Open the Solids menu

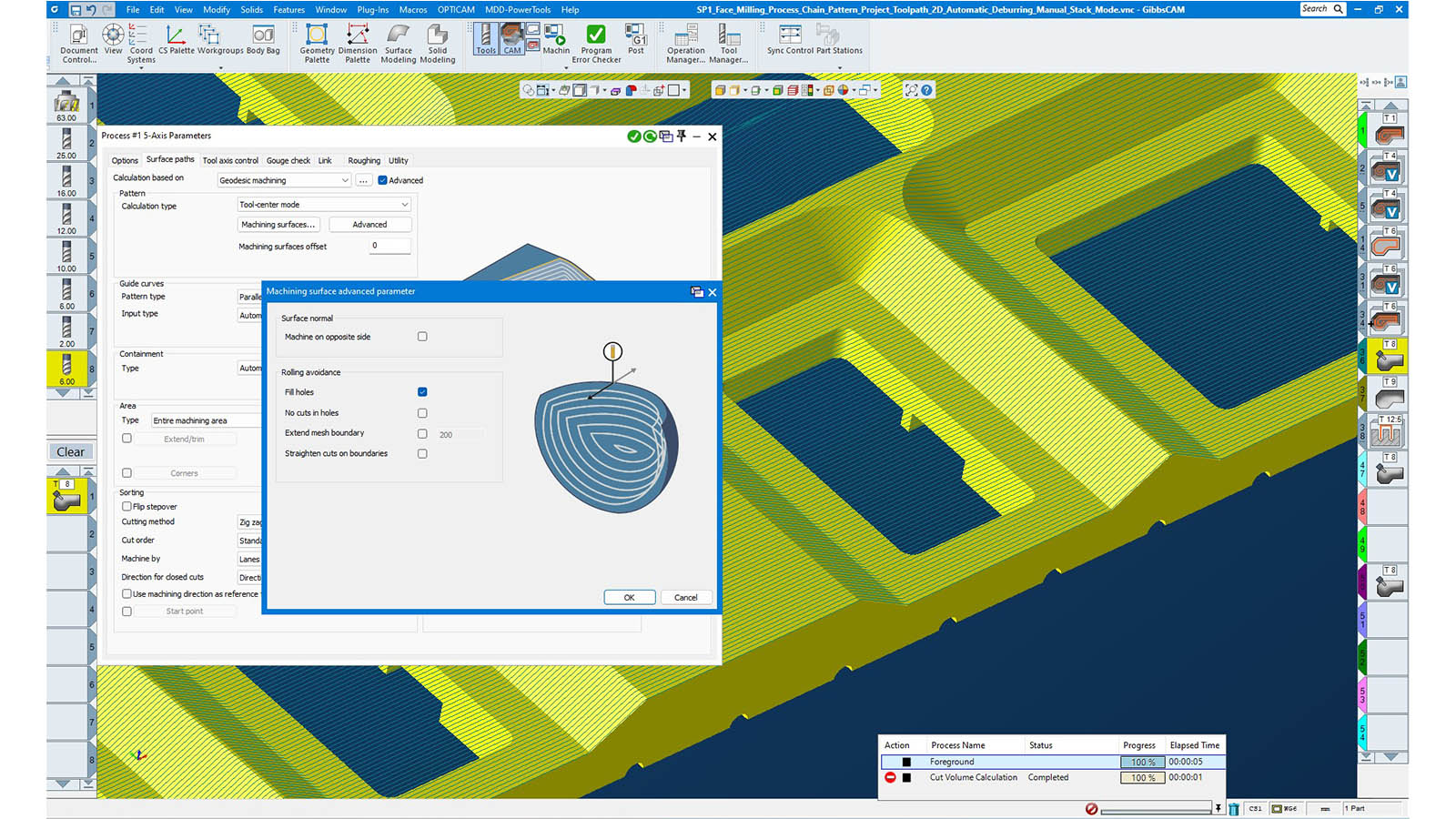[x=252, y=10]
